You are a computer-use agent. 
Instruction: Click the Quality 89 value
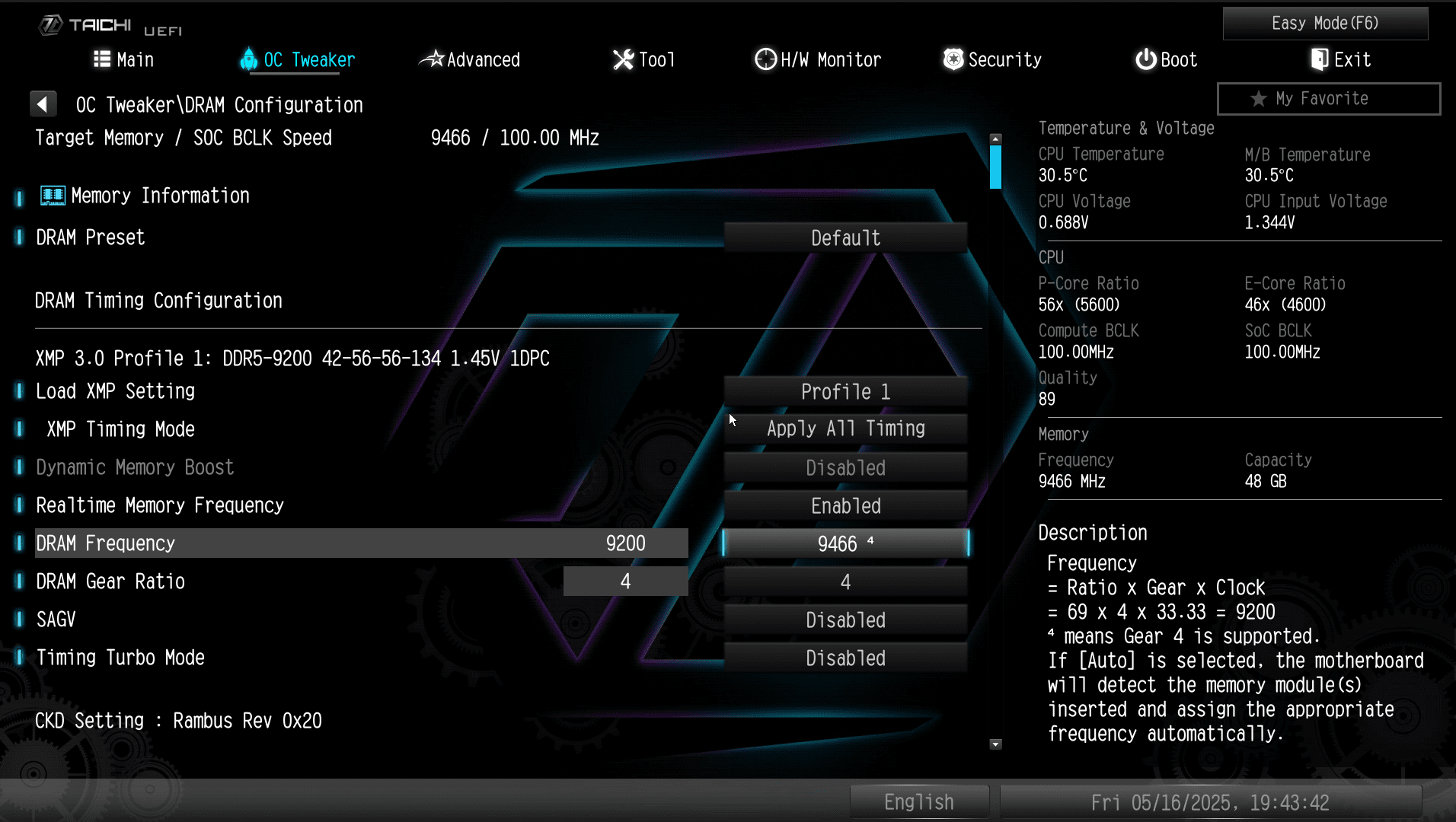(x=1047, y=400)
